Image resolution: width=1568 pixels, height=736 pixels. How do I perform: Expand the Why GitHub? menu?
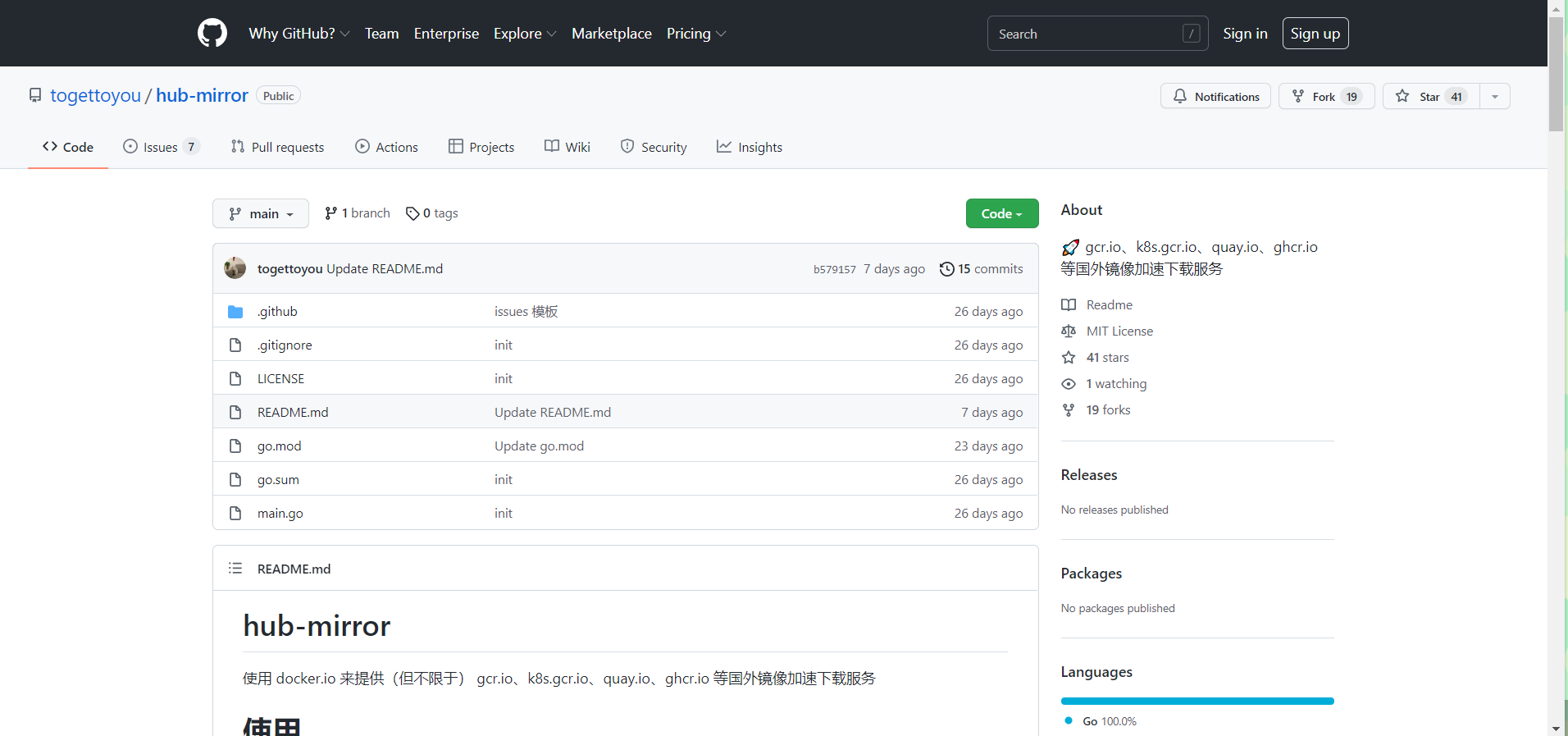299,34
